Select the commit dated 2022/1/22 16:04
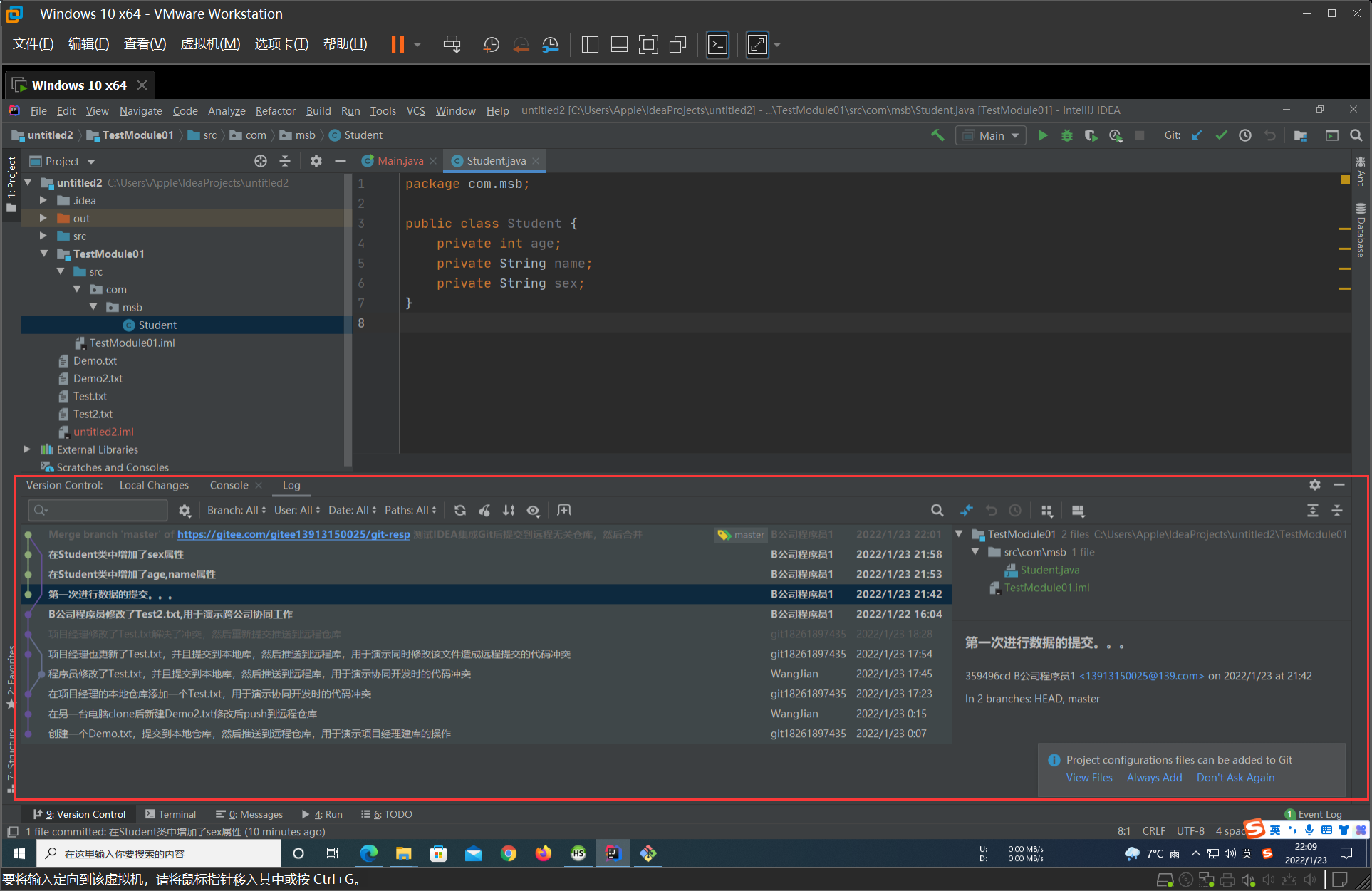 tap(487, 614)
